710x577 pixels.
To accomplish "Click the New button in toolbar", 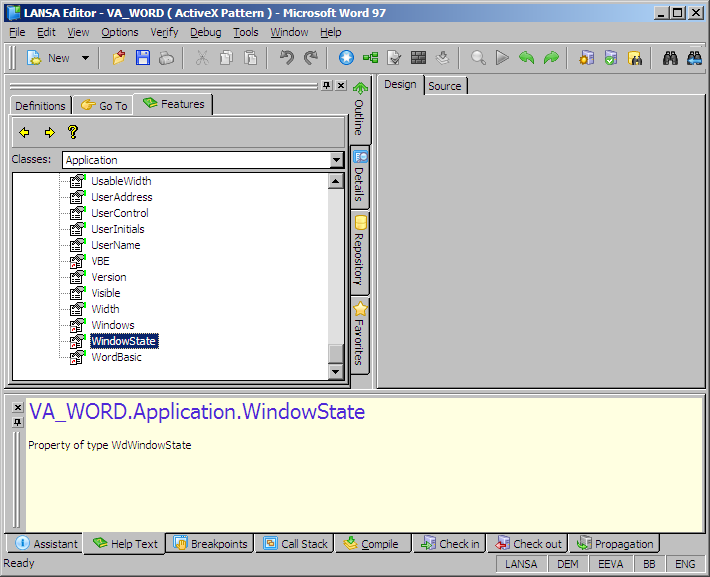I will 50,58.
